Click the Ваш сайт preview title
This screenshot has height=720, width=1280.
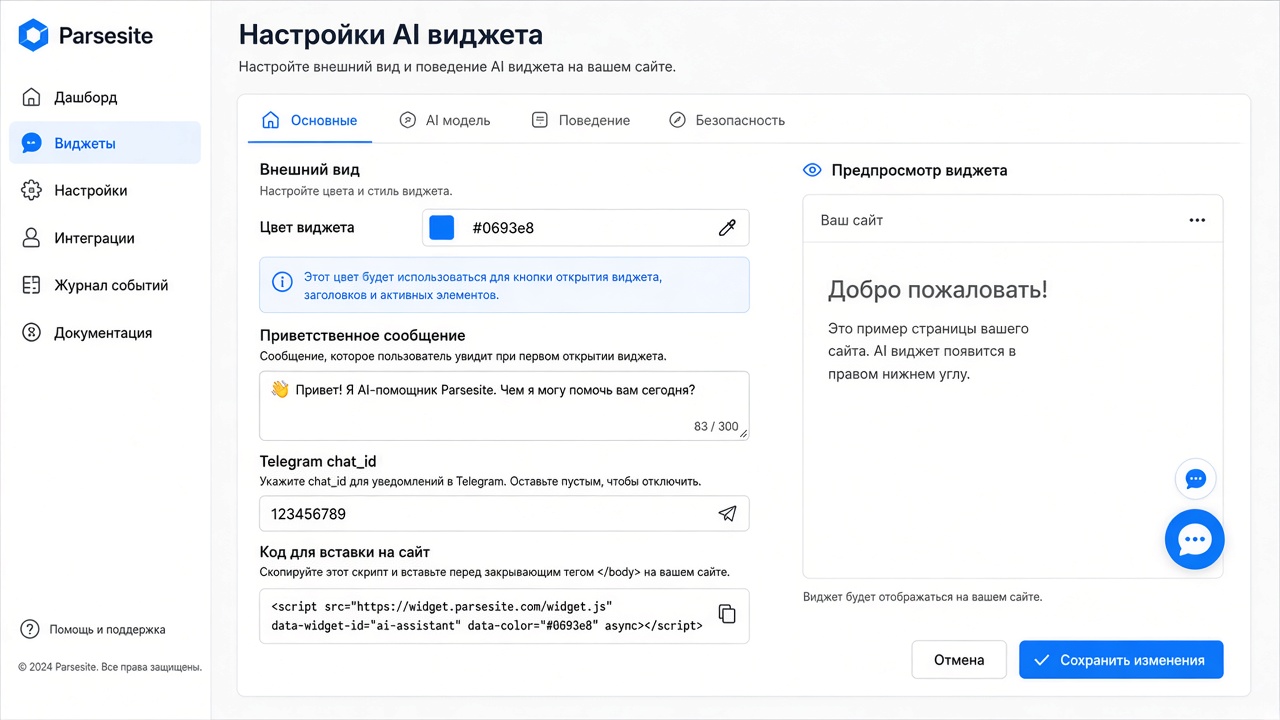pos(852,220)
